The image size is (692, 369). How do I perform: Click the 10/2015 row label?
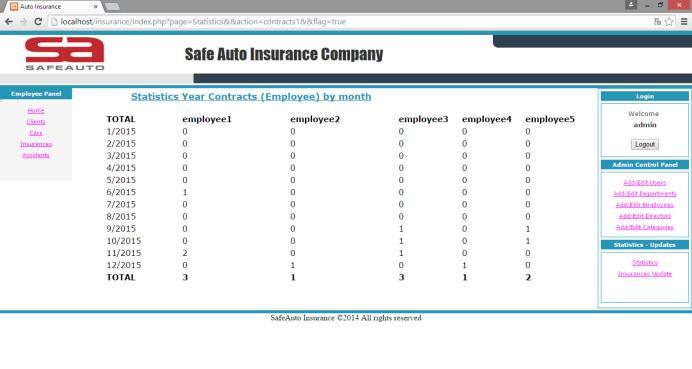tap(124, 241)
